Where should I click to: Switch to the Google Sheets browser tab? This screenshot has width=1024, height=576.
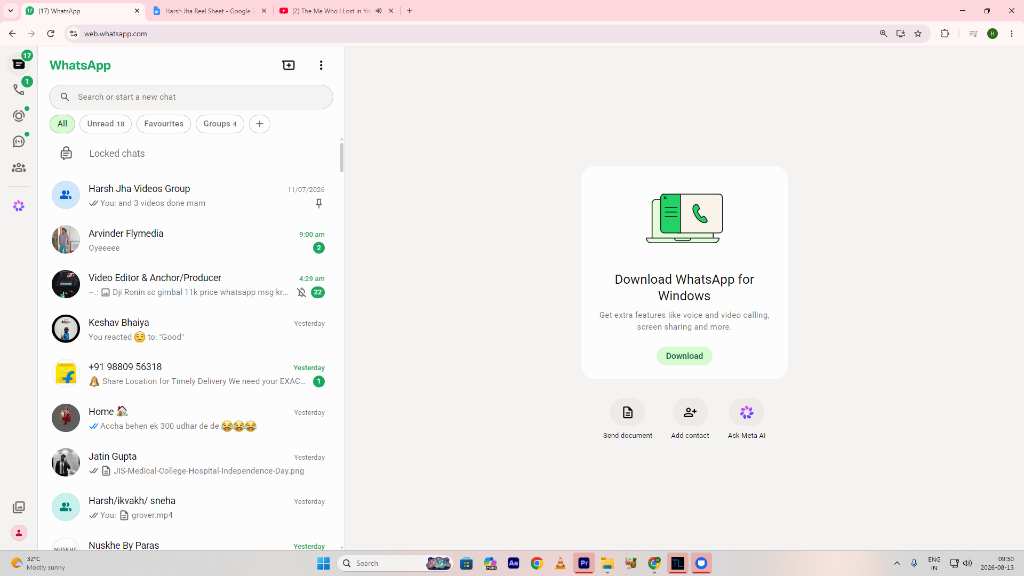pos(204,11)
